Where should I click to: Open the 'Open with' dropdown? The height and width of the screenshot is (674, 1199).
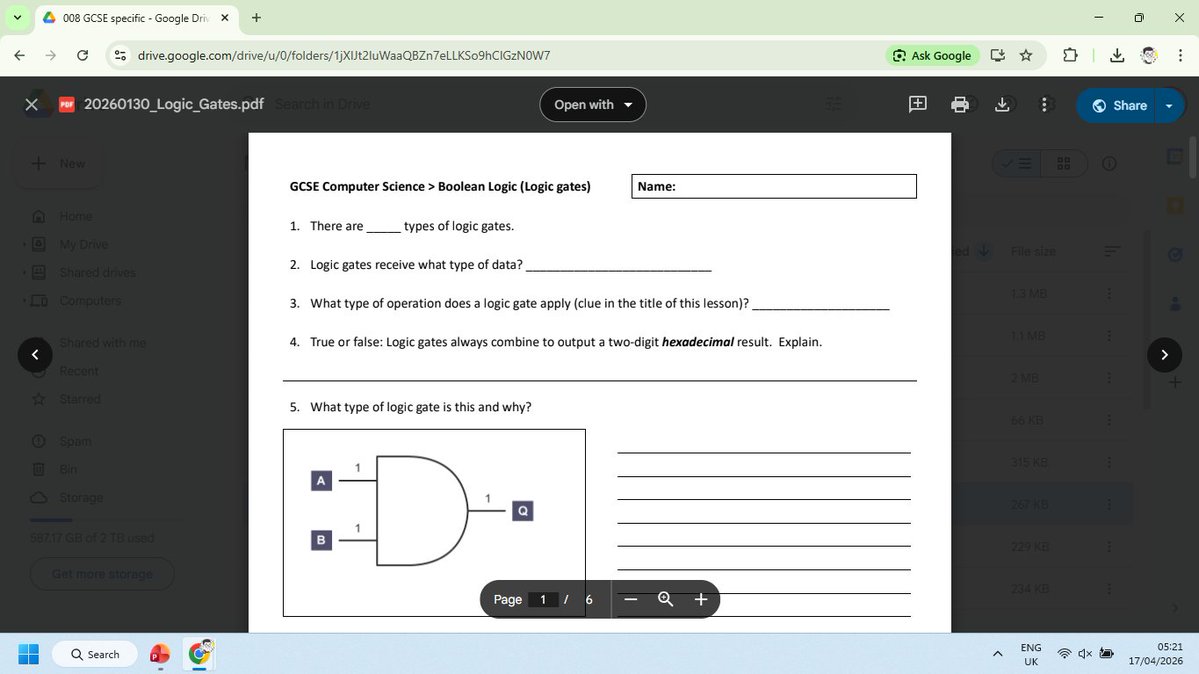click(x=593, y=105)
